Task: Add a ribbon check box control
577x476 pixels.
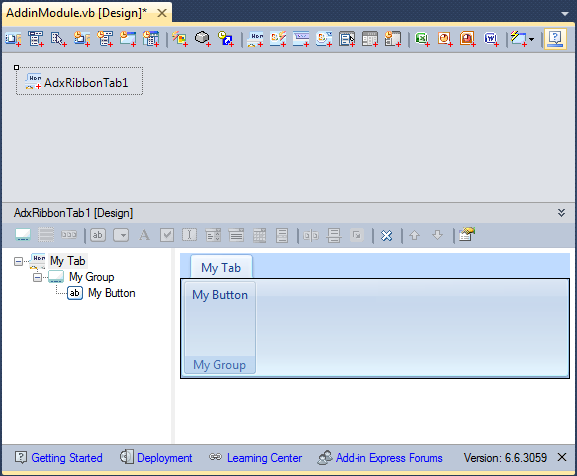Action: [167, 235]
